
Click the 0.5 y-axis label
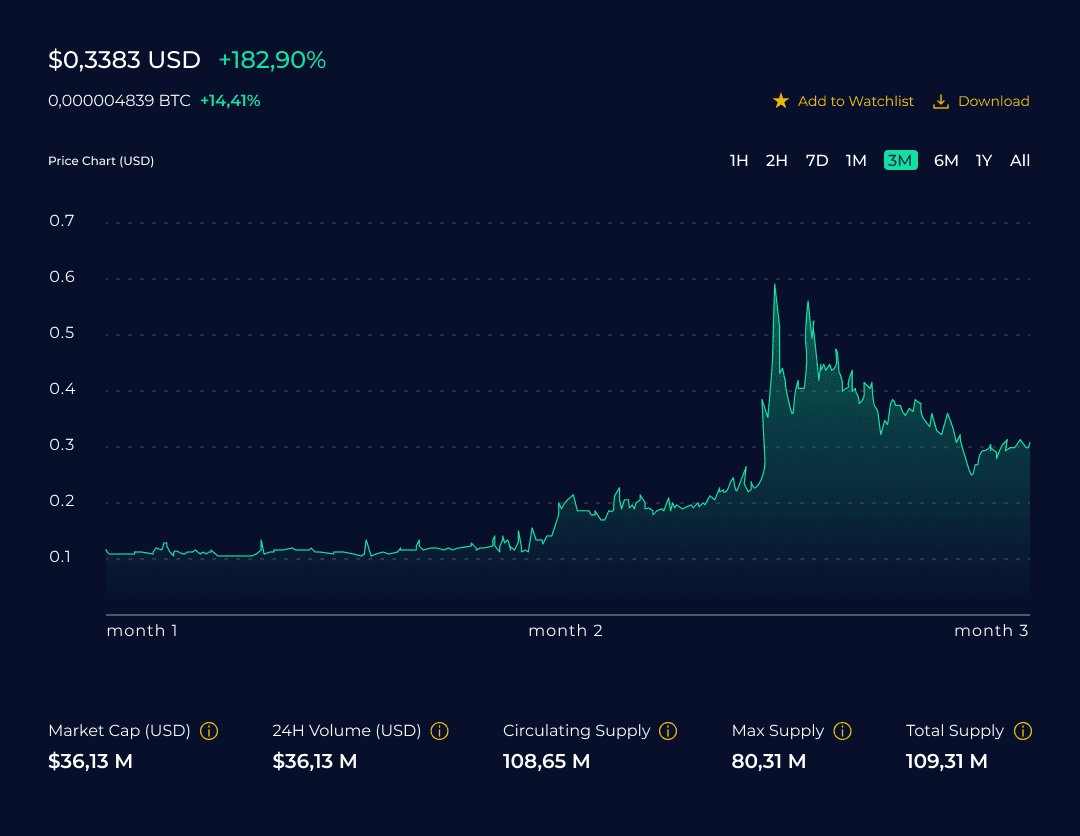[61, 333]
